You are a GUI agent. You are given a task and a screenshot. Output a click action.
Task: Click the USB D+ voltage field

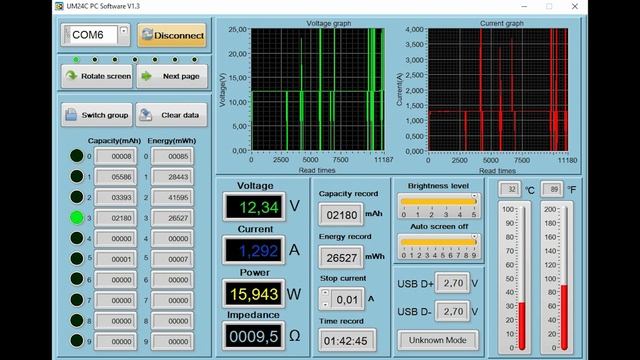click(453, 283)
